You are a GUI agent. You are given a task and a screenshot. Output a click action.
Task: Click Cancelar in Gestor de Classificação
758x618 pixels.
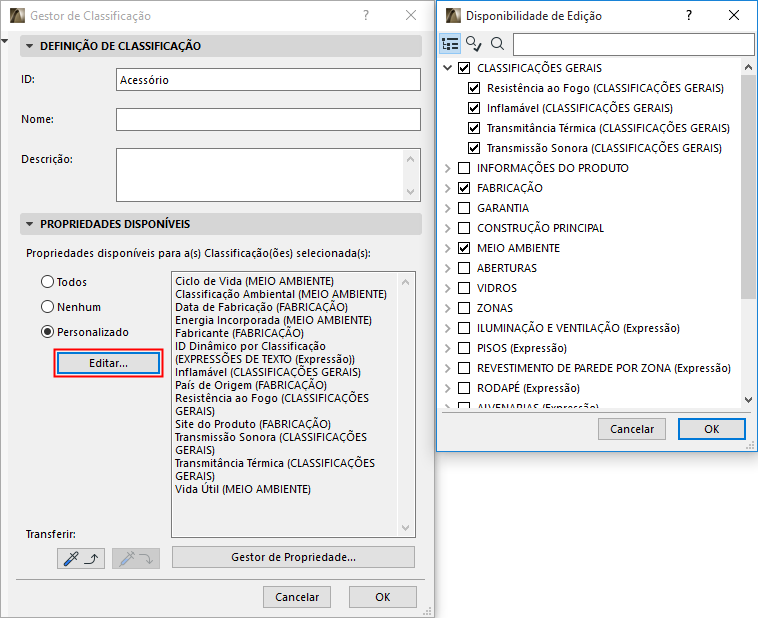[x=297, y=597]
